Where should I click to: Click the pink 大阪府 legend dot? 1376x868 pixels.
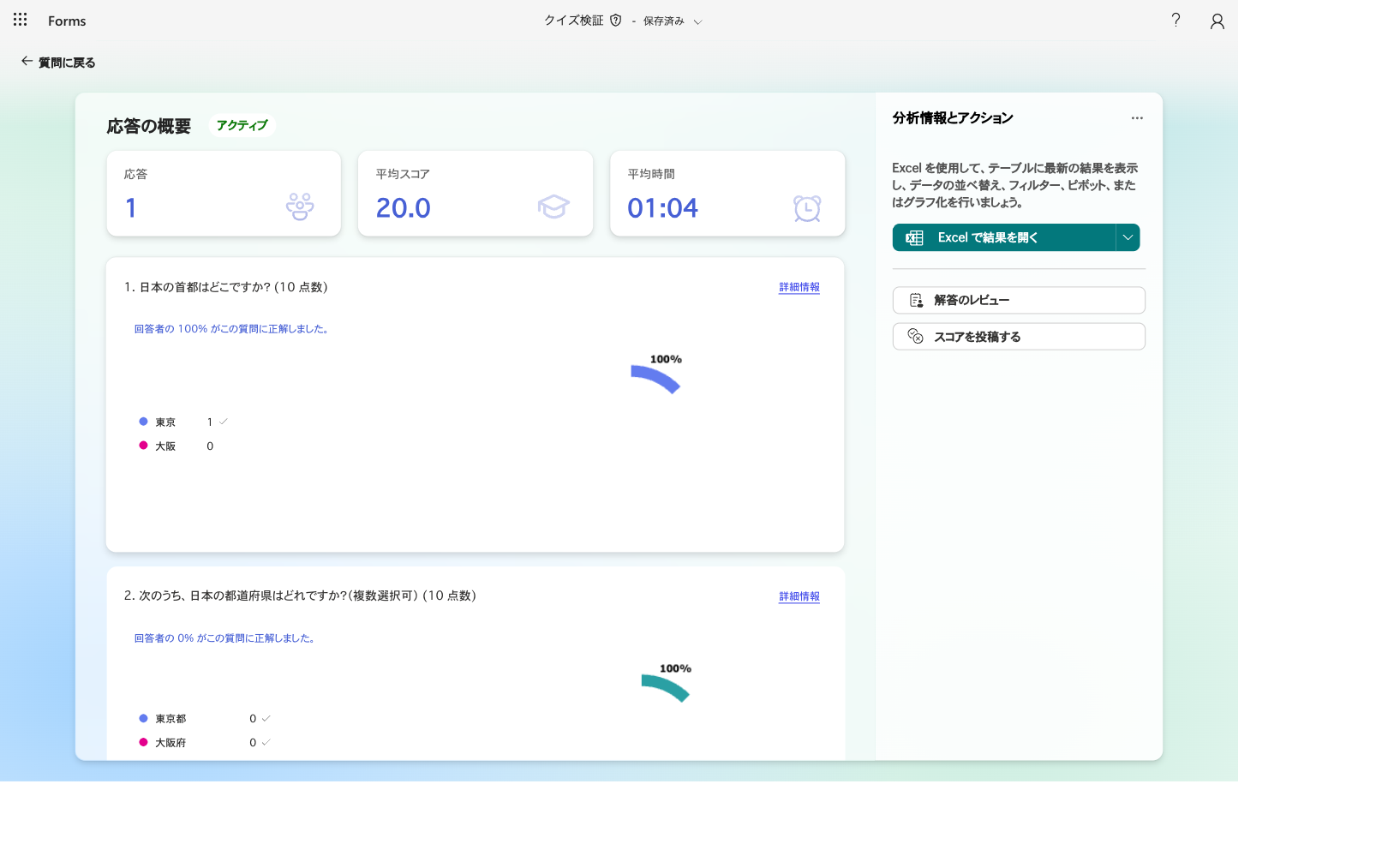point(143,742)
